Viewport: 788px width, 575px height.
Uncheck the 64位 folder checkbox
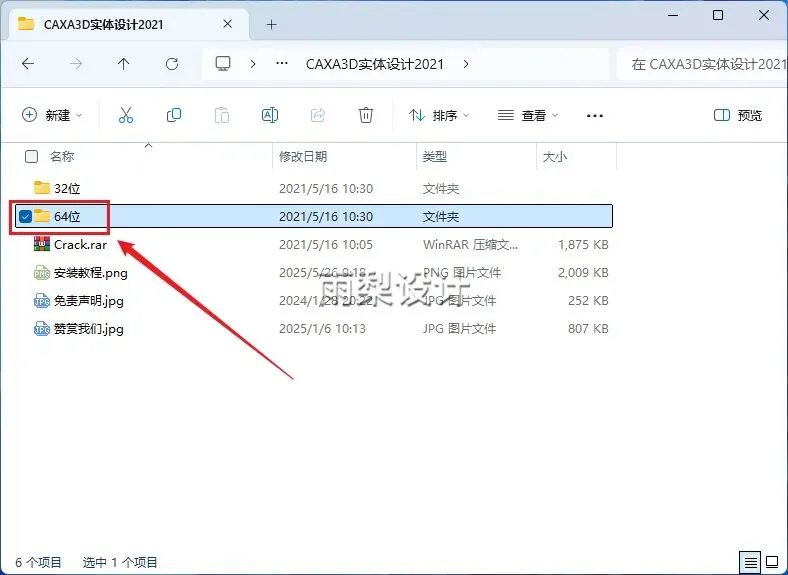[25, 217]
